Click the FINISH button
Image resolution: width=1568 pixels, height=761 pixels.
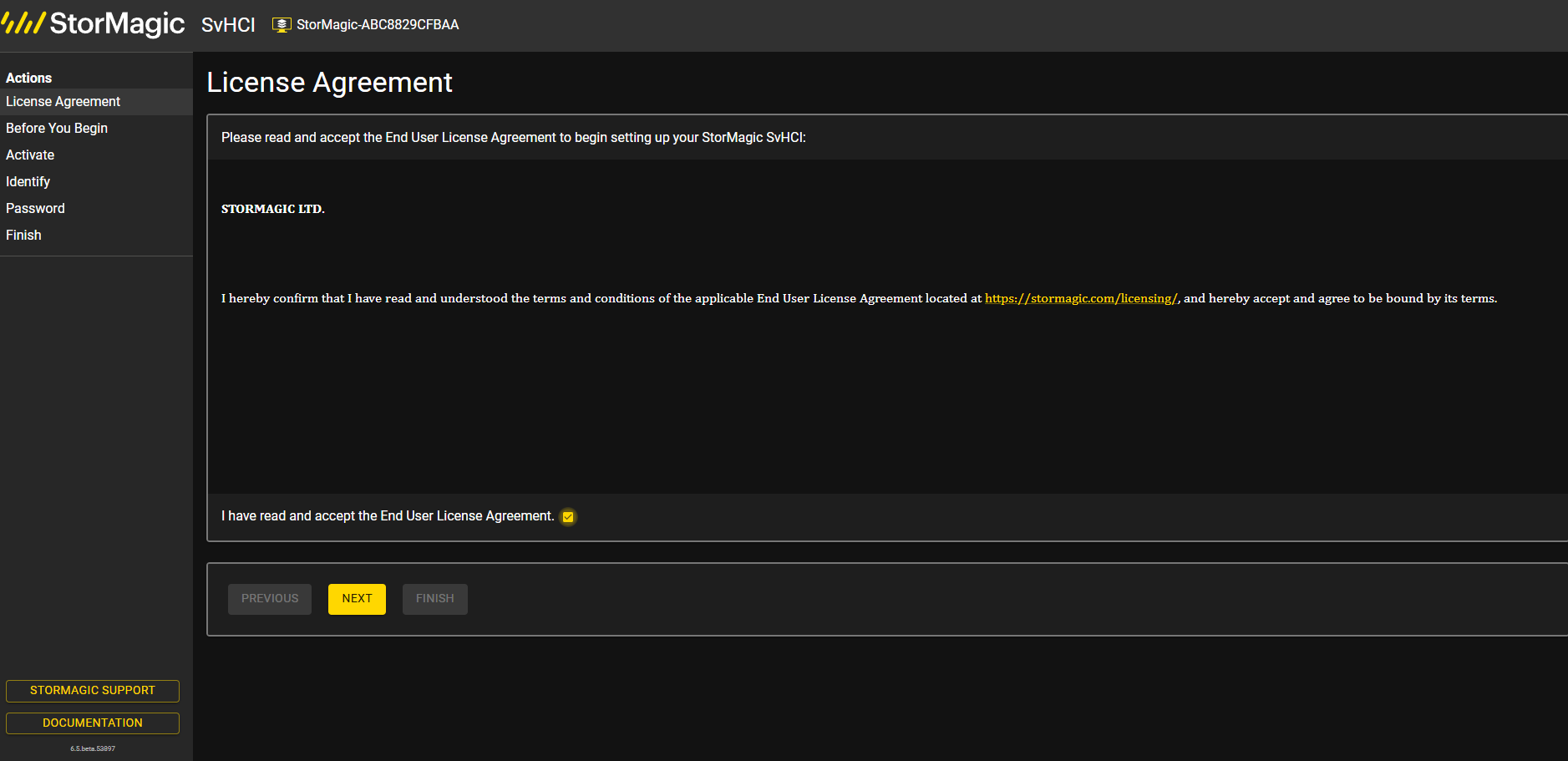435,599
